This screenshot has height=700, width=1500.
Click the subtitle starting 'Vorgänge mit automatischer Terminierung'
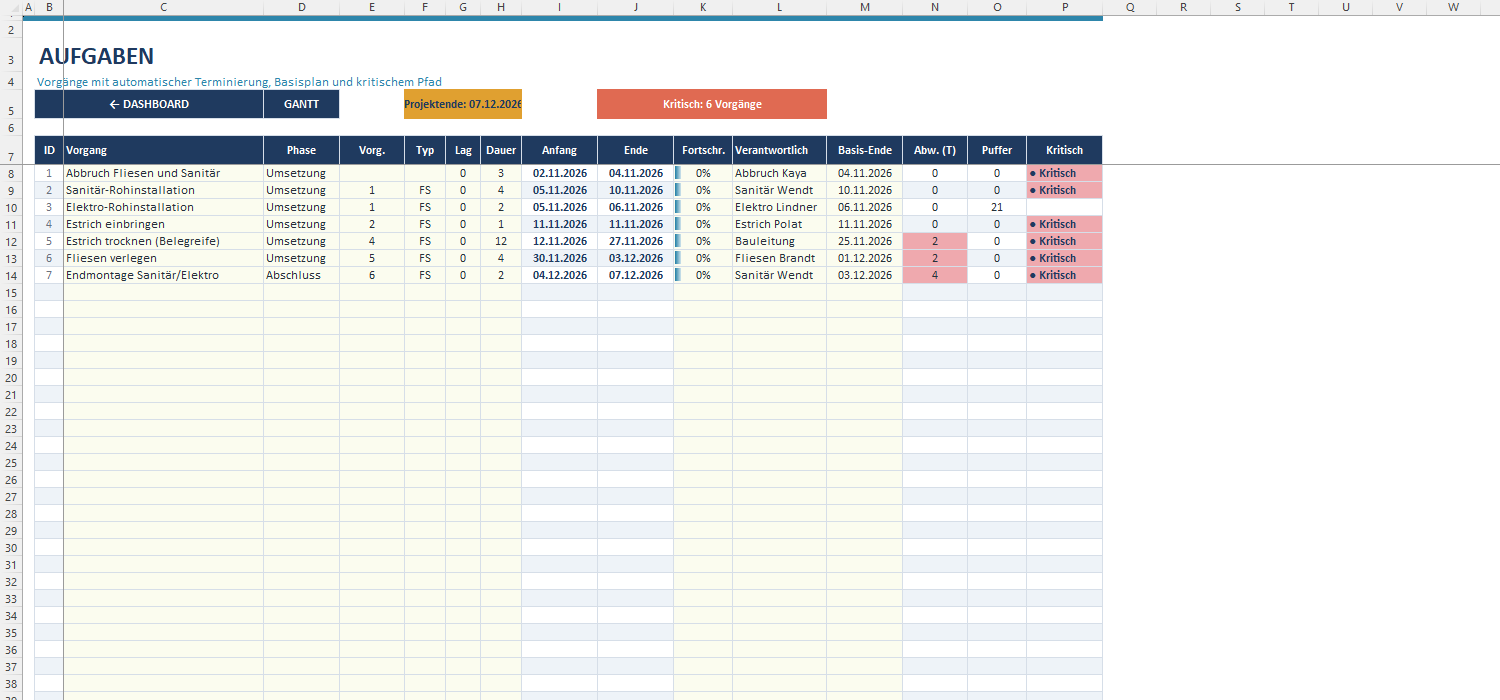[x=239, y=82]
